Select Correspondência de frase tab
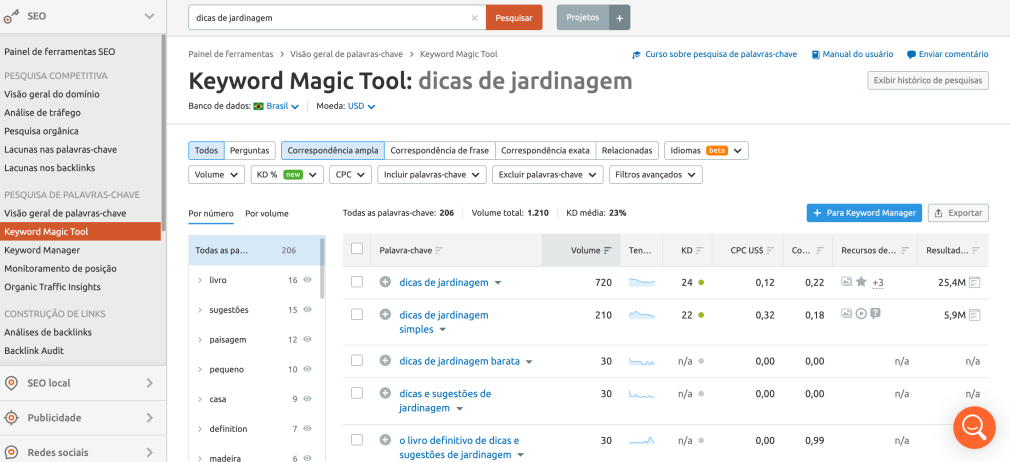This screenshot has height=462, width=1010. pos(440,151)
